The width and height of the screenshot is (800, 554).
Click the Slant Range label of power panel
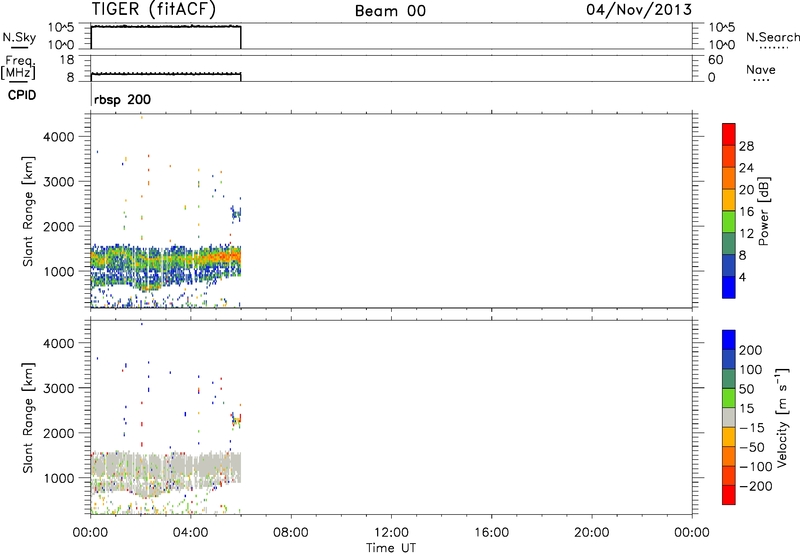(x=28, y=211)
